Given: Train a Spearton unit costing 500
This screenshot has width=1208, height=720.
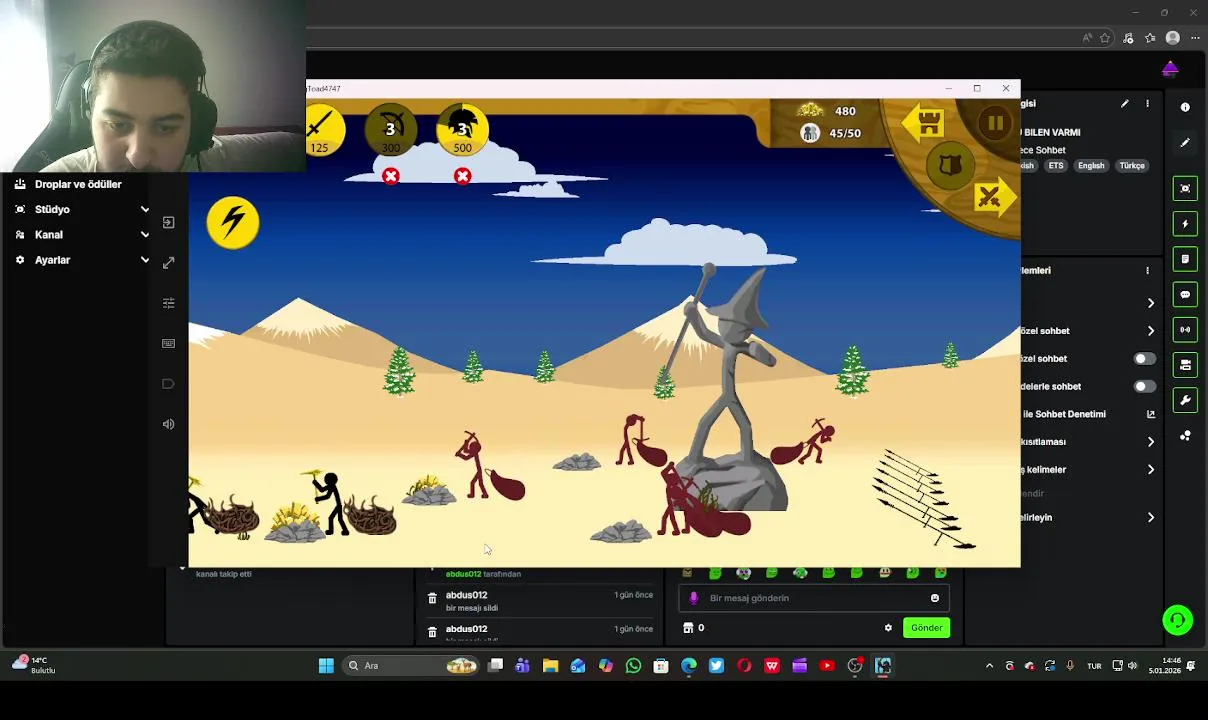Looking at the screenshot, I should [462, 130].
